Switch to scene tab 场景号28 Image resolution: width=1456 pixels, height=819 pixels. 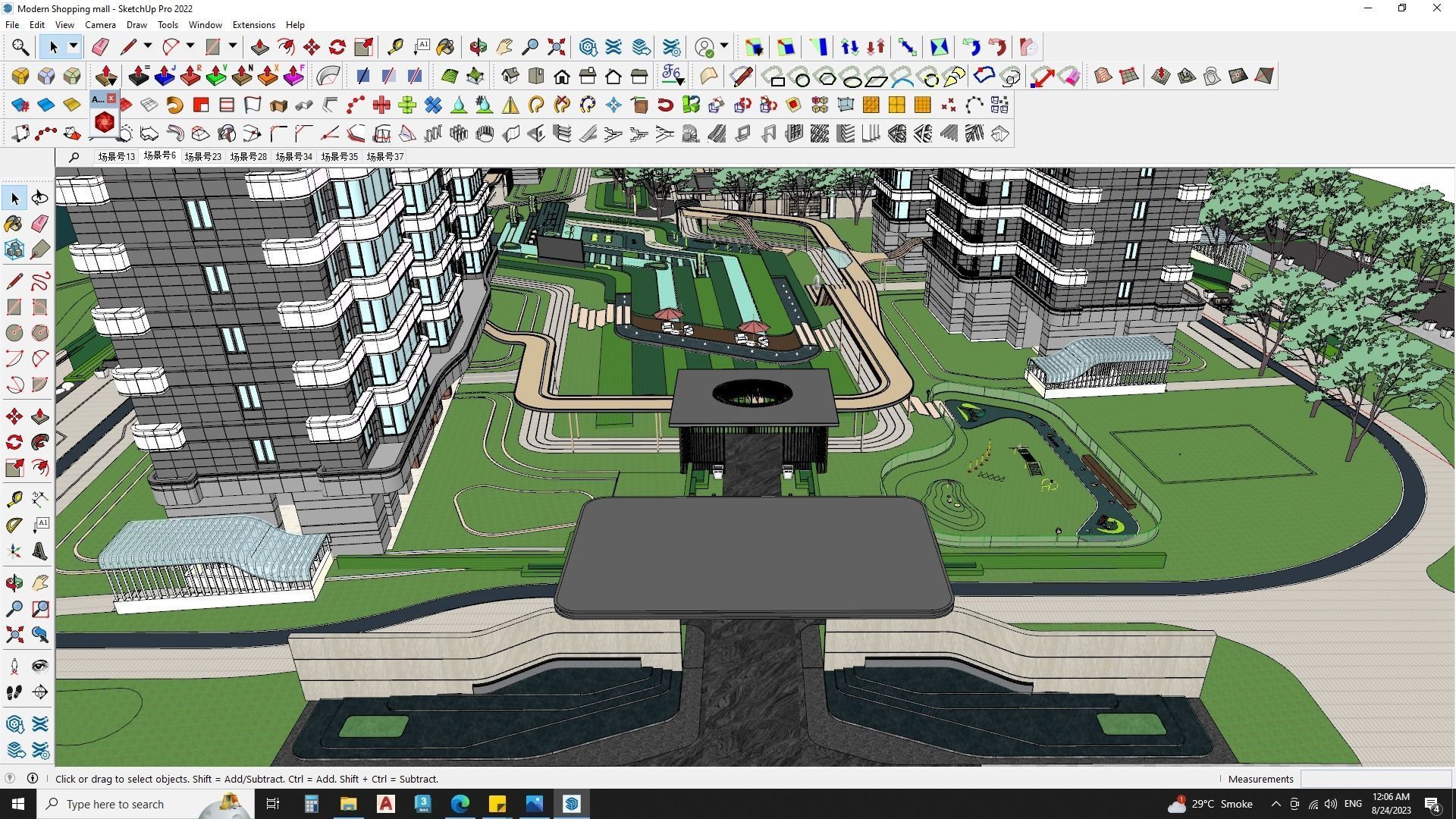pos(249,156)
